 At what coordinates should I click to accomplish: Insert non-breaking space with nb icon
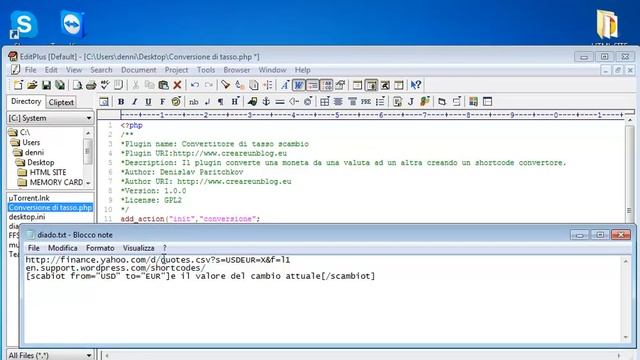[x=194, y=102]
